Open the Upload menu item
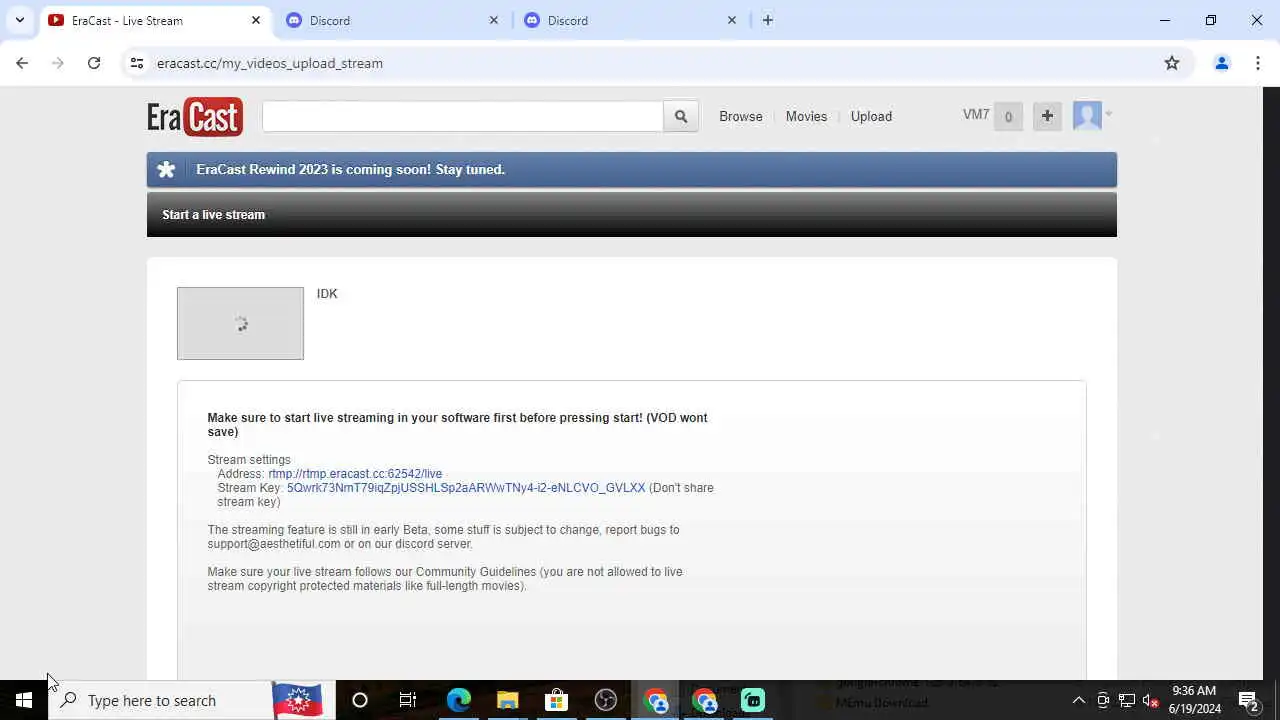Image resolution: width=1280 pixels, height=720 pixels. pyautogui.click(x=871, y=116)
